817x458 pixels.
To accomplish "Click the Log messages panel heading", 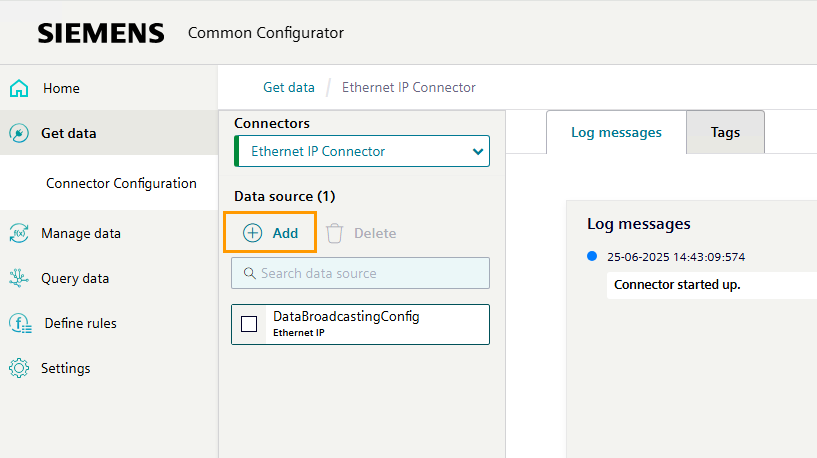I will tap(639, 224).
